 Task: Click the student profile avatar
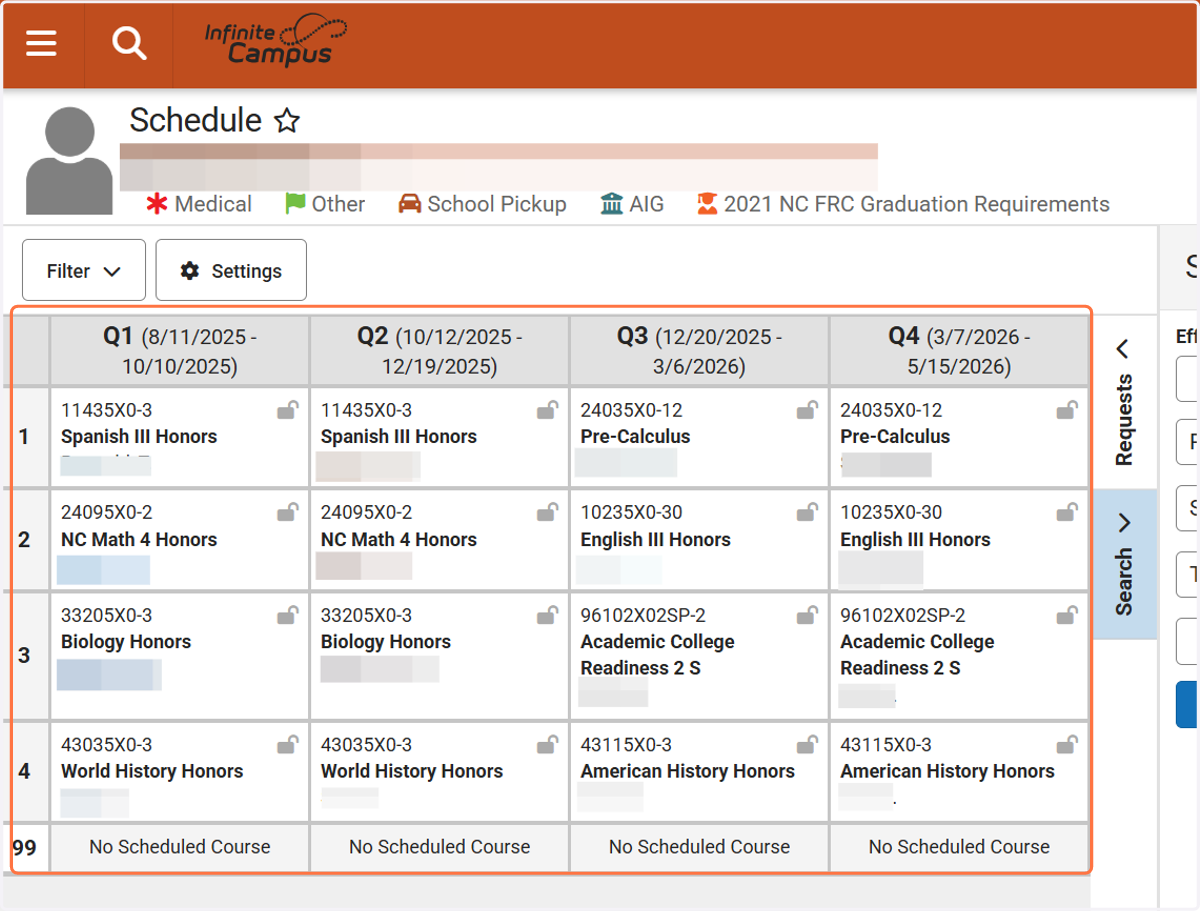coord(69,160)
